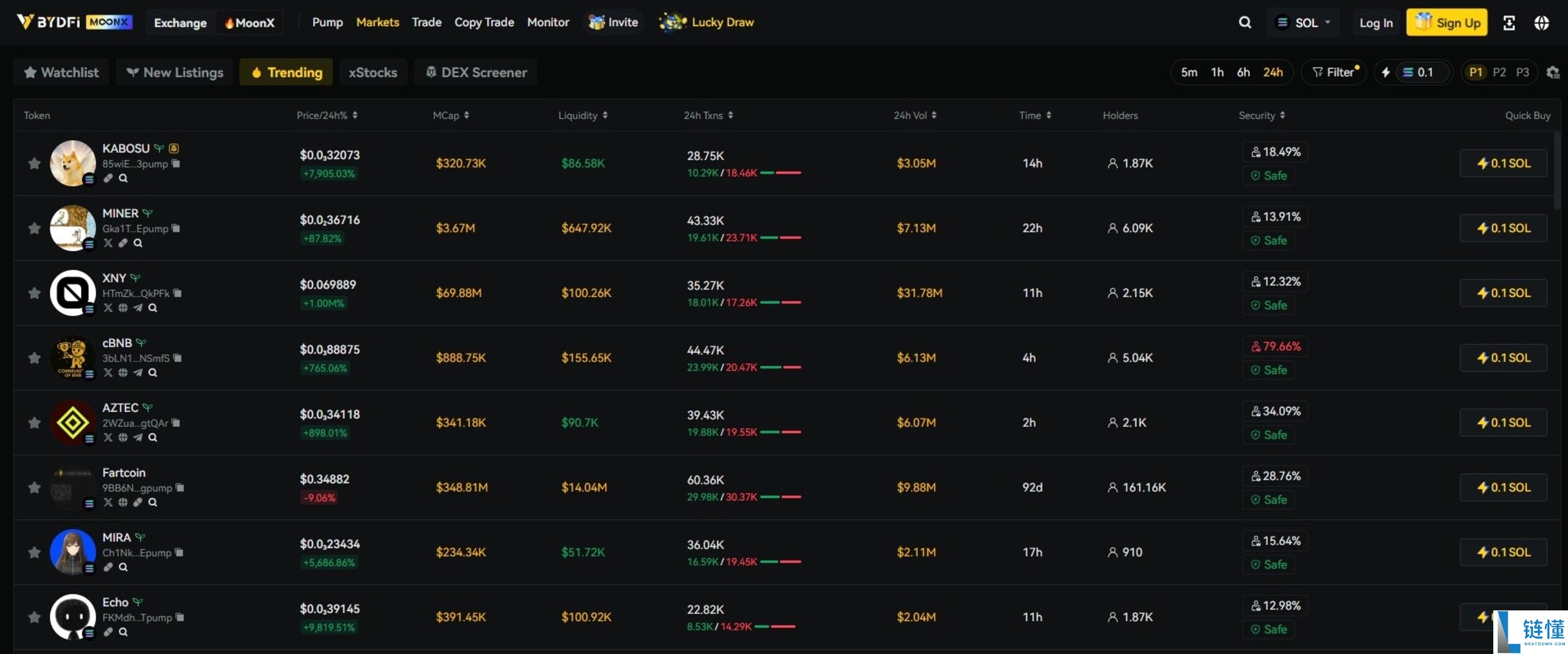This screenshot has width=1568, height=654.
Task: Star the MINER token
Action: coord(34,228)
